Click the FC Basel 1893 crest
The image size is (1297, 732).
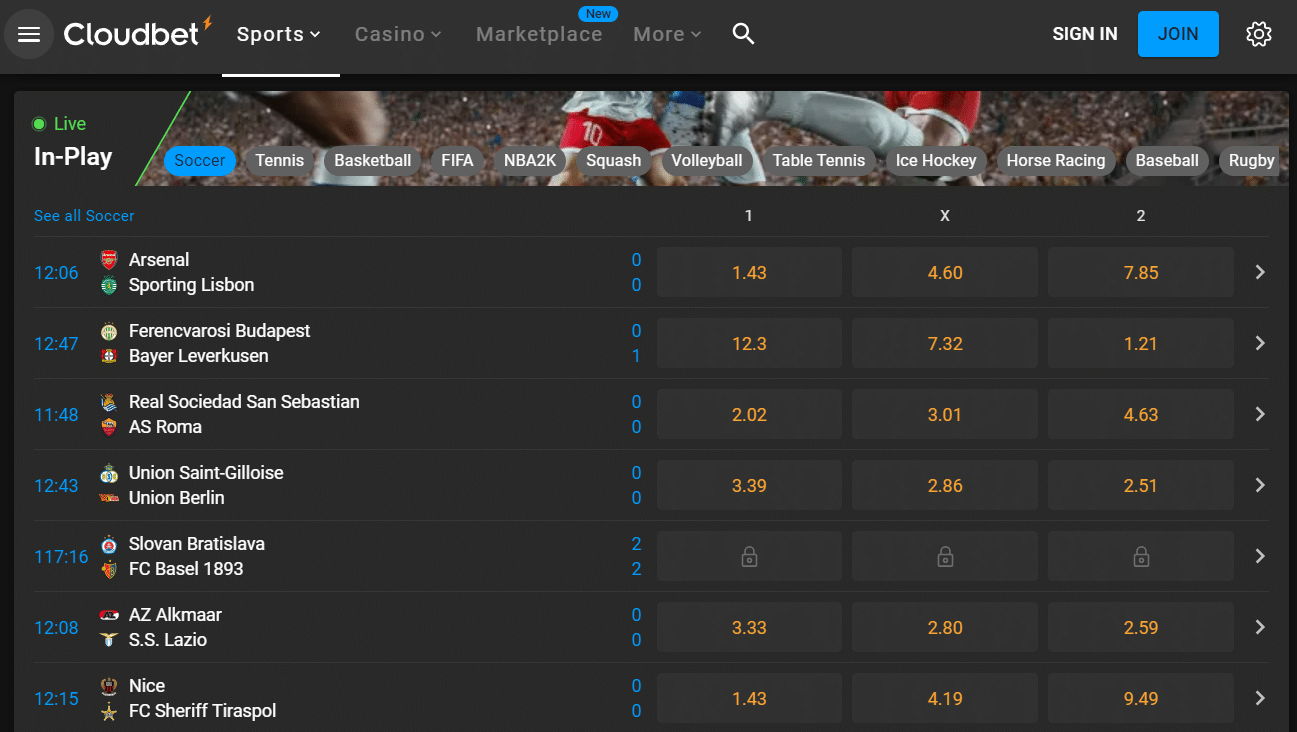(x=109, y=569)
